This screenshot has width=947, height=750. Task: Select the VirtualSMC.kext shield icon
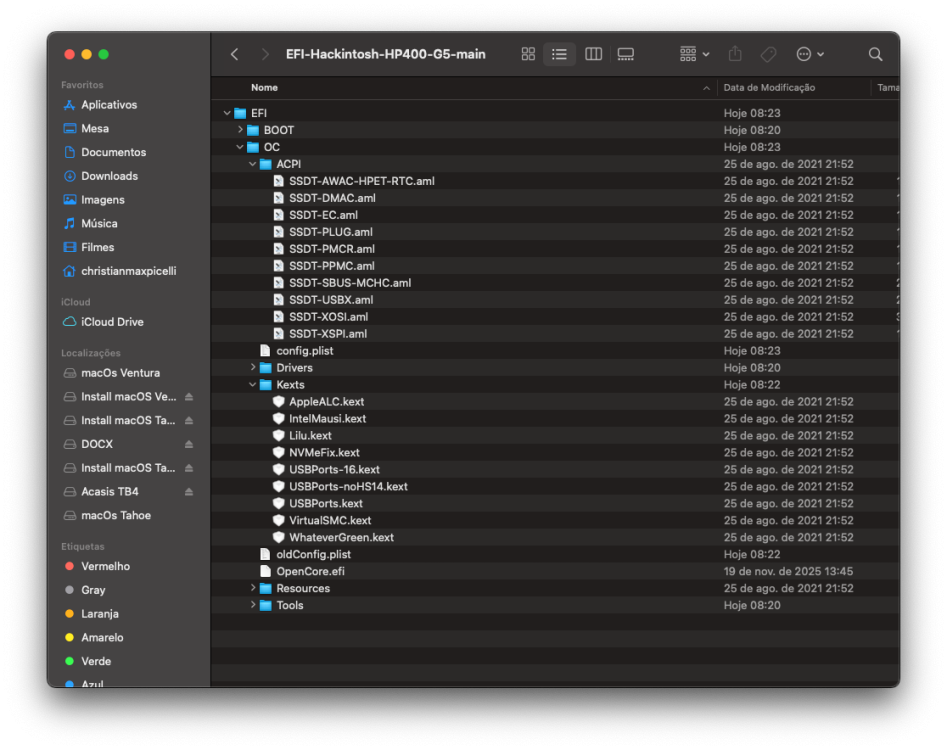(x=278, y=520)
